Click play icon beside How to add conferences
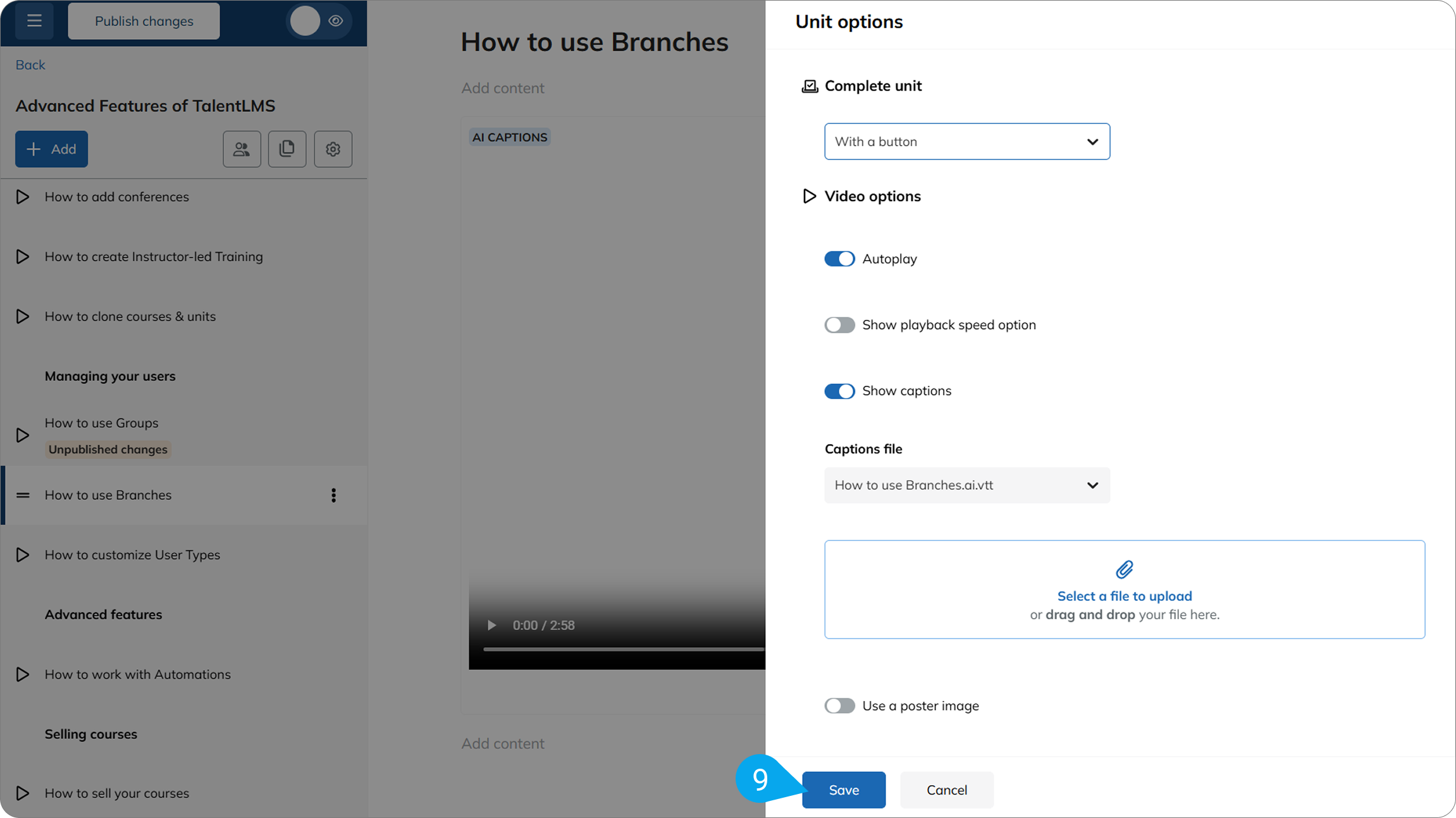Image resolution: width=1456 pixels, height=818 pixels. (23, 197)
